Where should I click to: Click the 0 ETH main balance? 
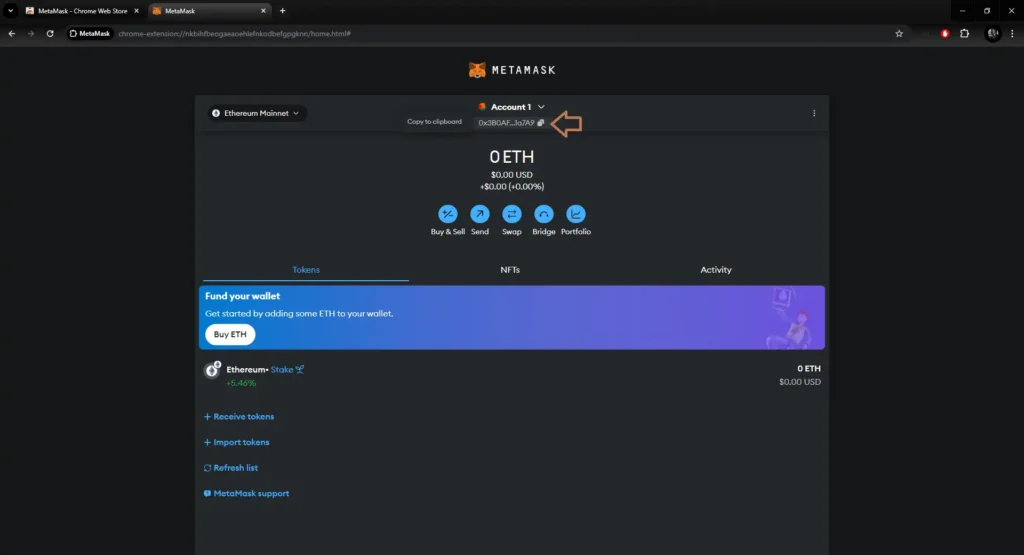511,157
